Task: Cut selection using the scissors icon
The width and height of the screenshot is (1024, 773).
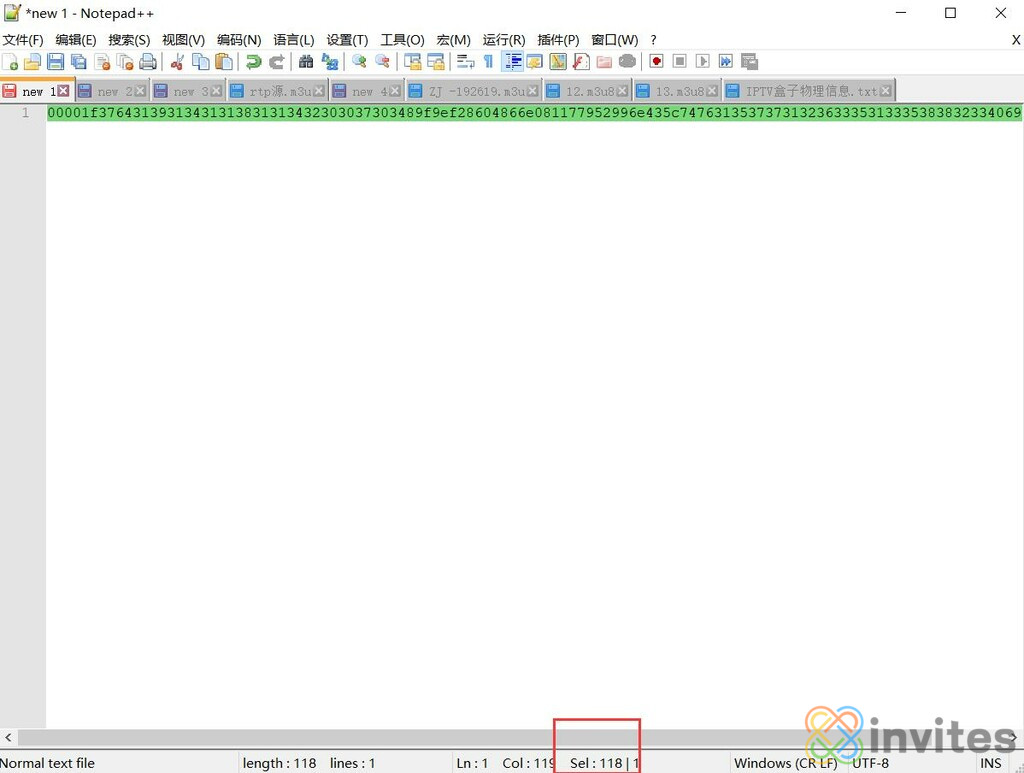Action: (177, 61)
